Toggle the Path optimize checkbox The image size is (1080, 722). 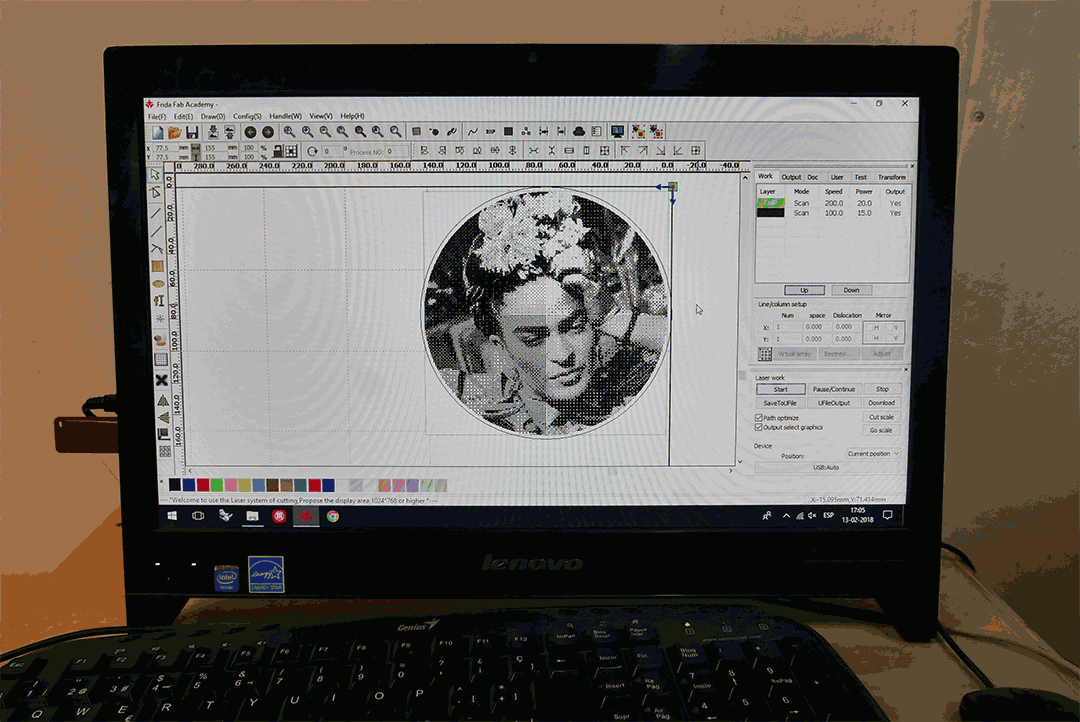pos(758,418)
